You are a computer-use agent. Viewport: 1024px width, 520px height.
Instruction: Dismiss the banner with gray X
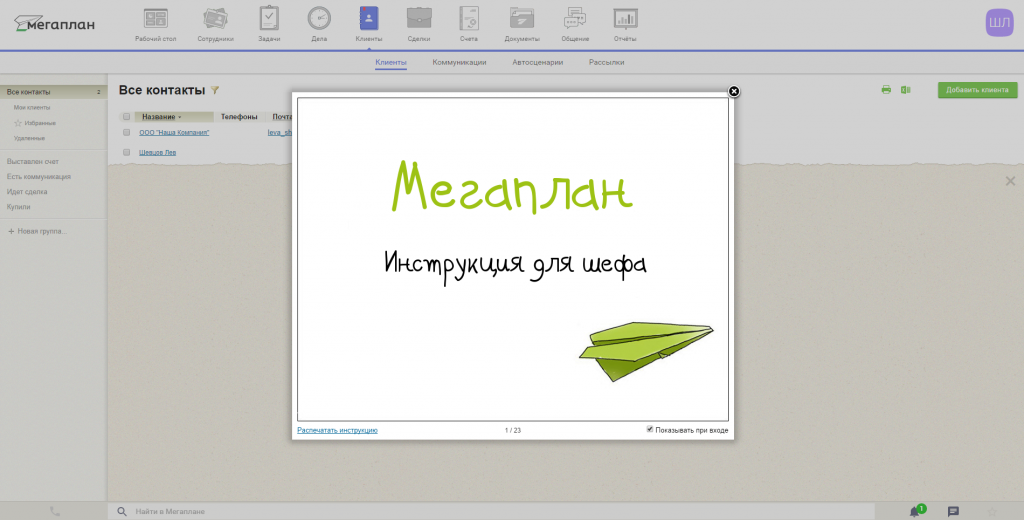click(x=1010, y=181)
